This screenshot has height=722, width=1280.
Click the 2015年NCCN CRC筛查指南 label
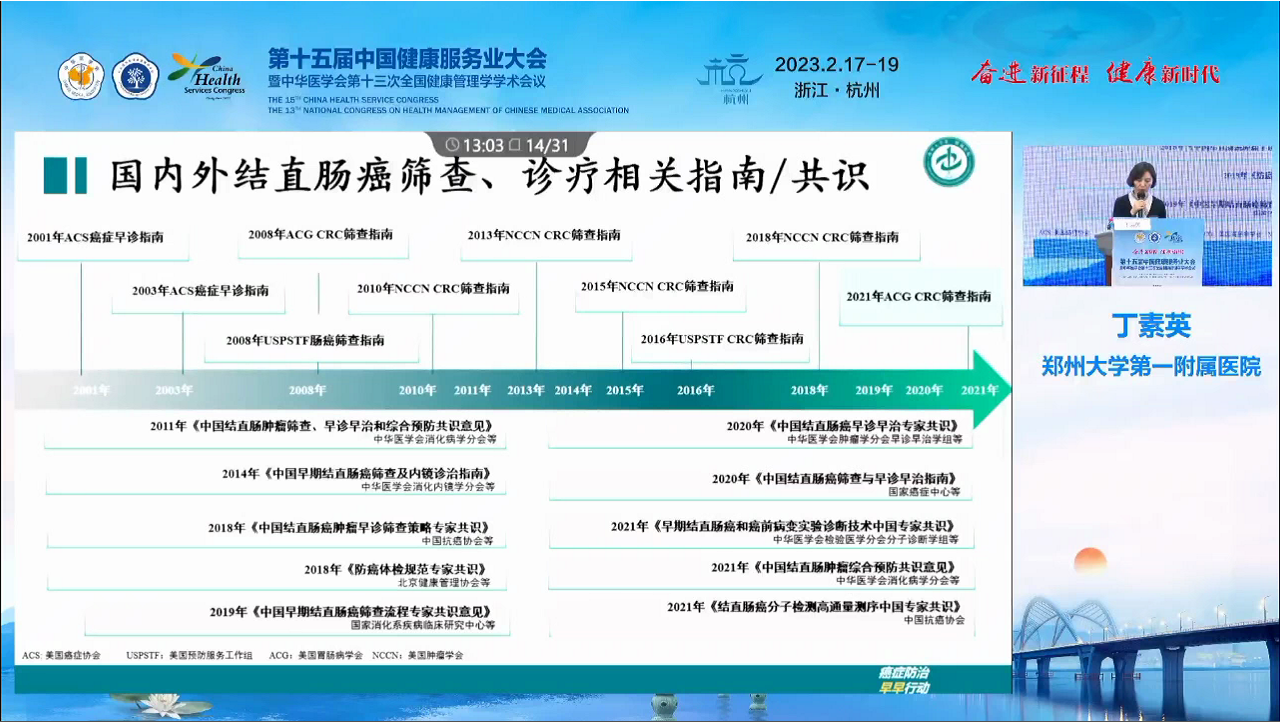657,287
